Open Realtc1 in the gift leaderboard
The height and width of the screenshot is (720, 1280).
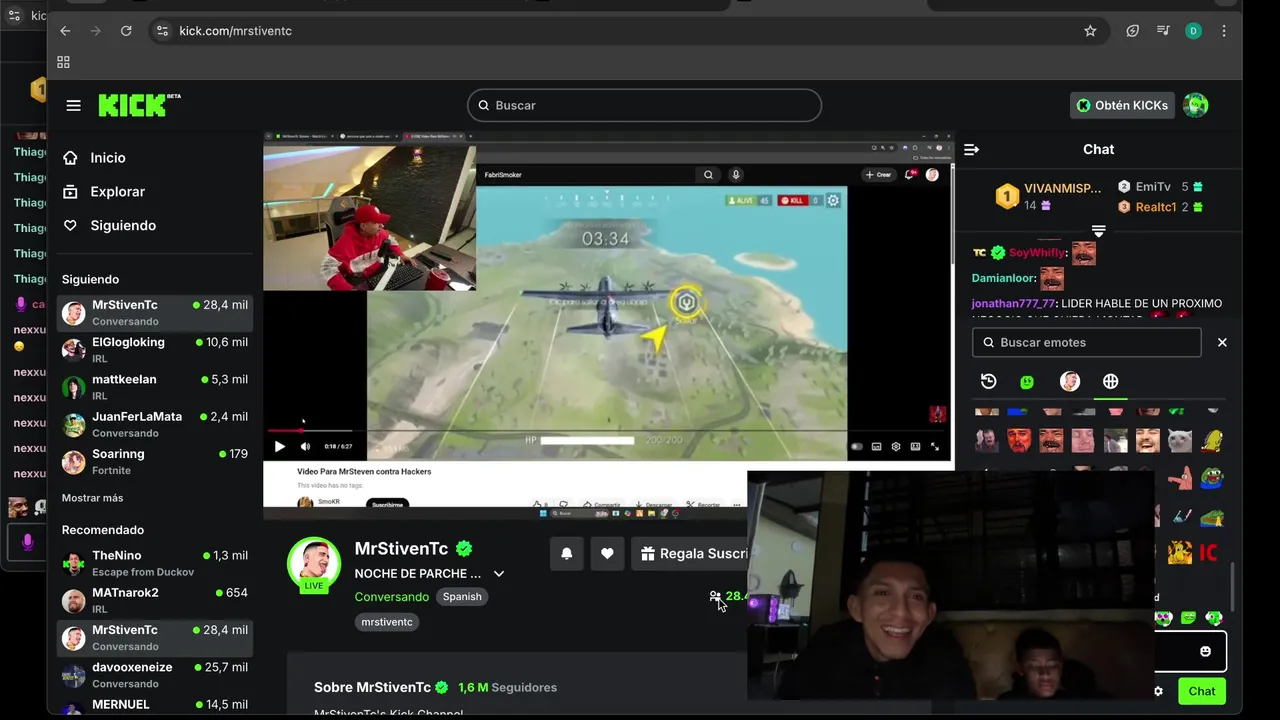point(1160,207)
